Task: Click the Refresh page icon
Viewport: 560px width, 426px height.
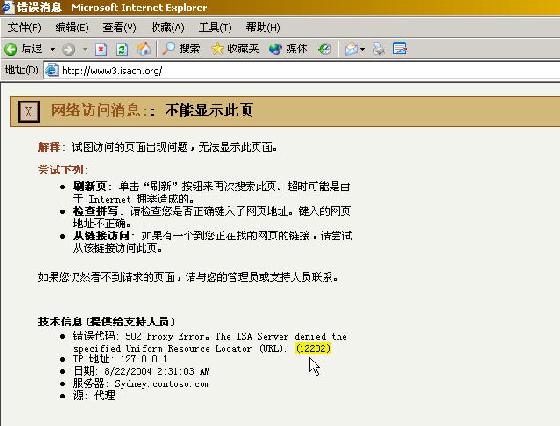Action: tap(122, 49)
